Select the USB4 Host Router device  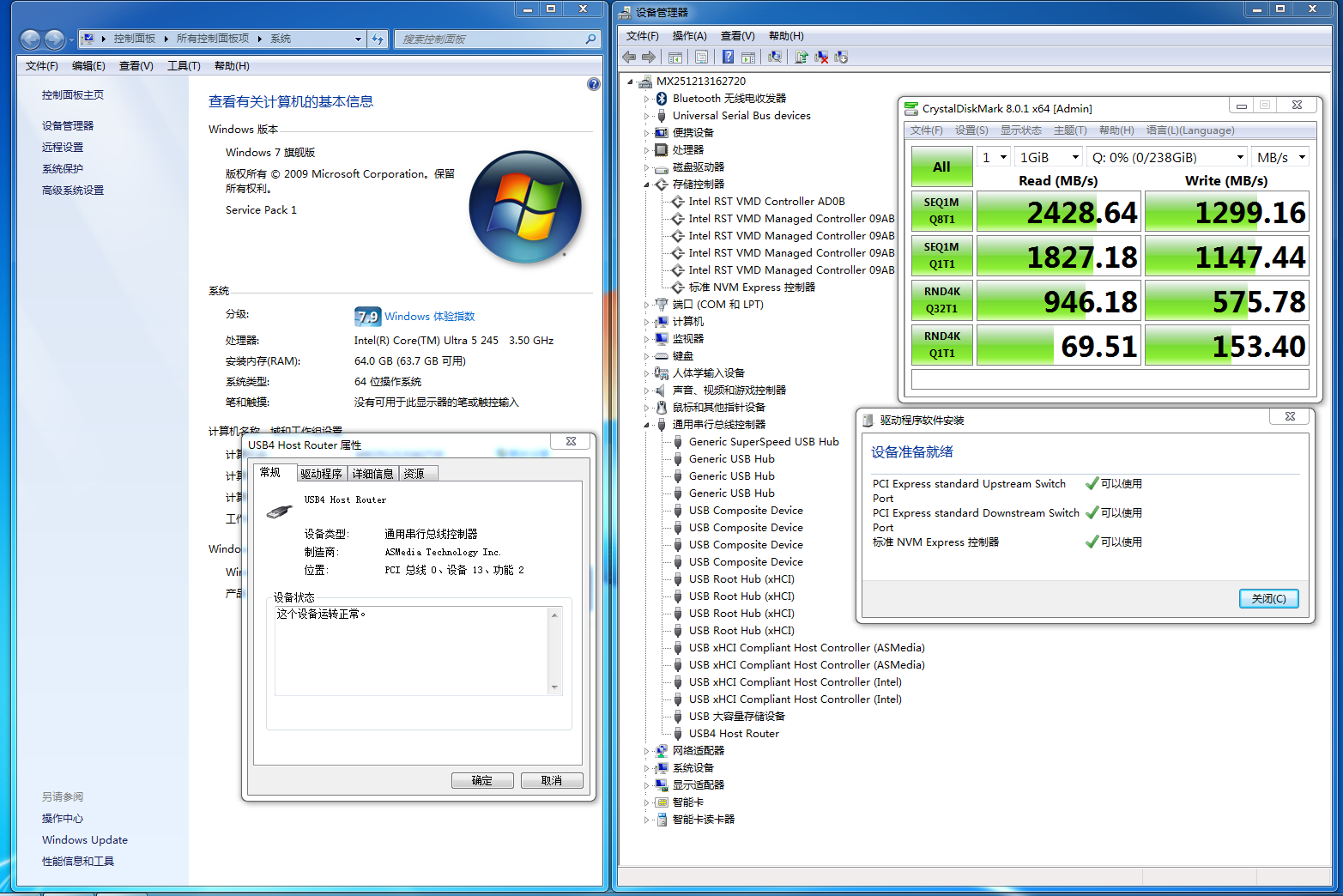[734, 734]
